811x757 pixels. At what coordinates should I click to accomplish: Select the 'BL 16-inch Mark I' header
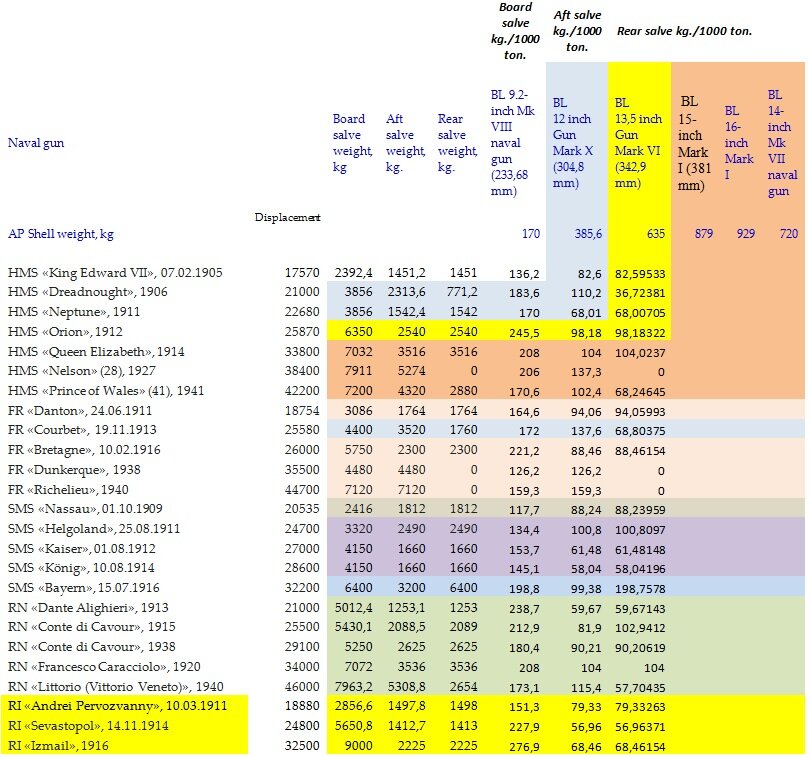[x=739, y=143]
